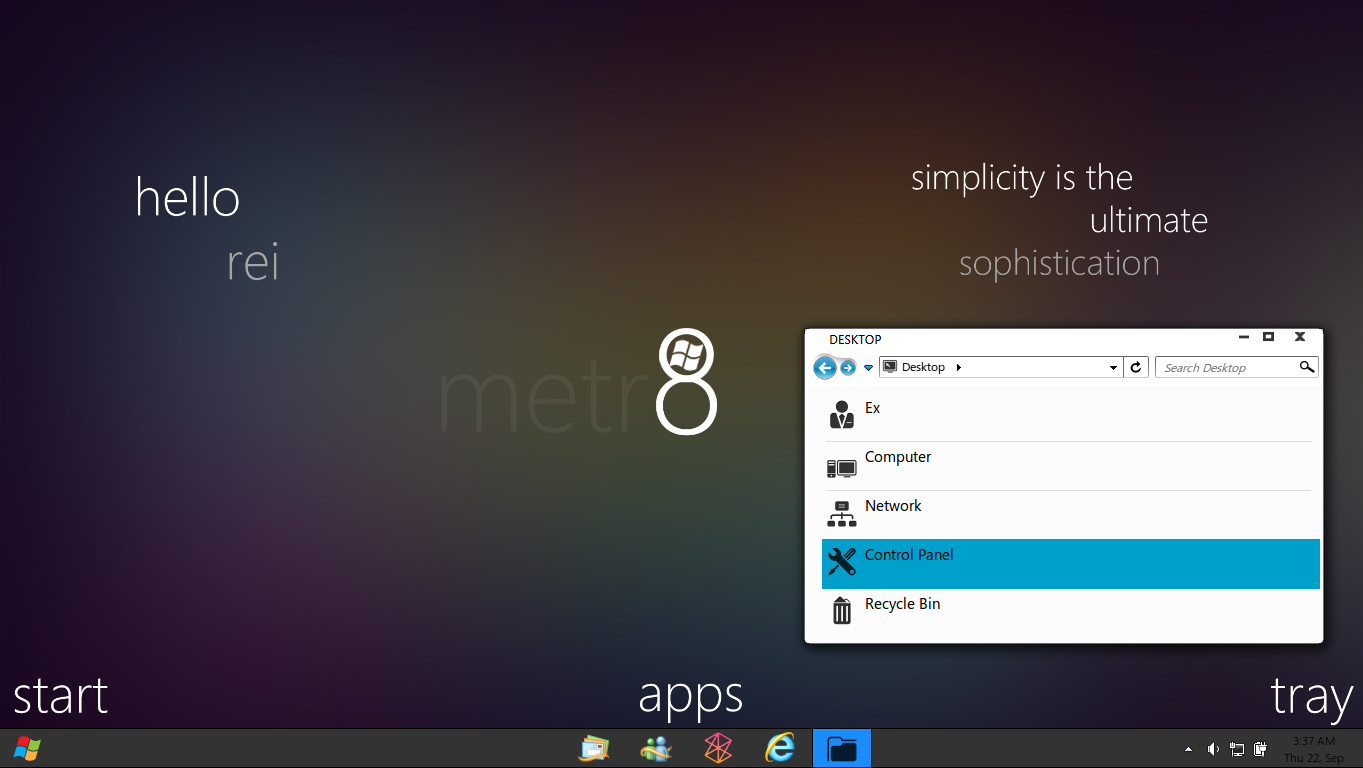The width and height of the screenshot is (1363, 768).
Task: Select the highlighted Control Panel label
Action: point(909,555)
